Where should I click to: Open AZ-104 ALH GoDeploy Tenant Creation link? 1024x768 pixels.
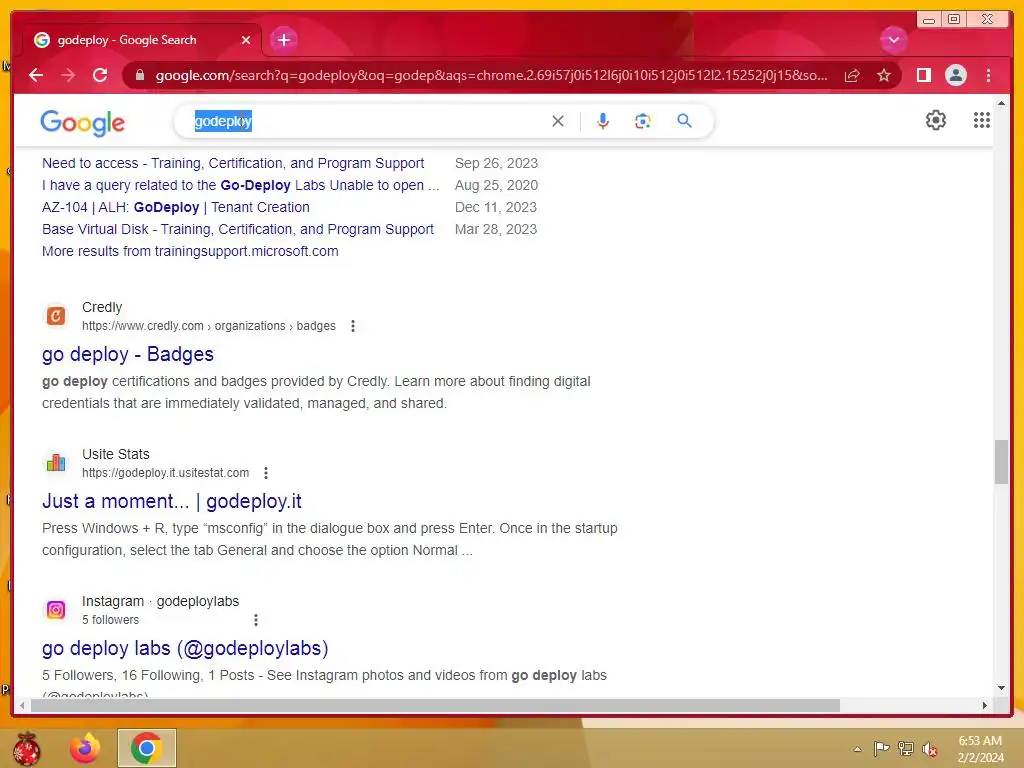tap(176, 208)
